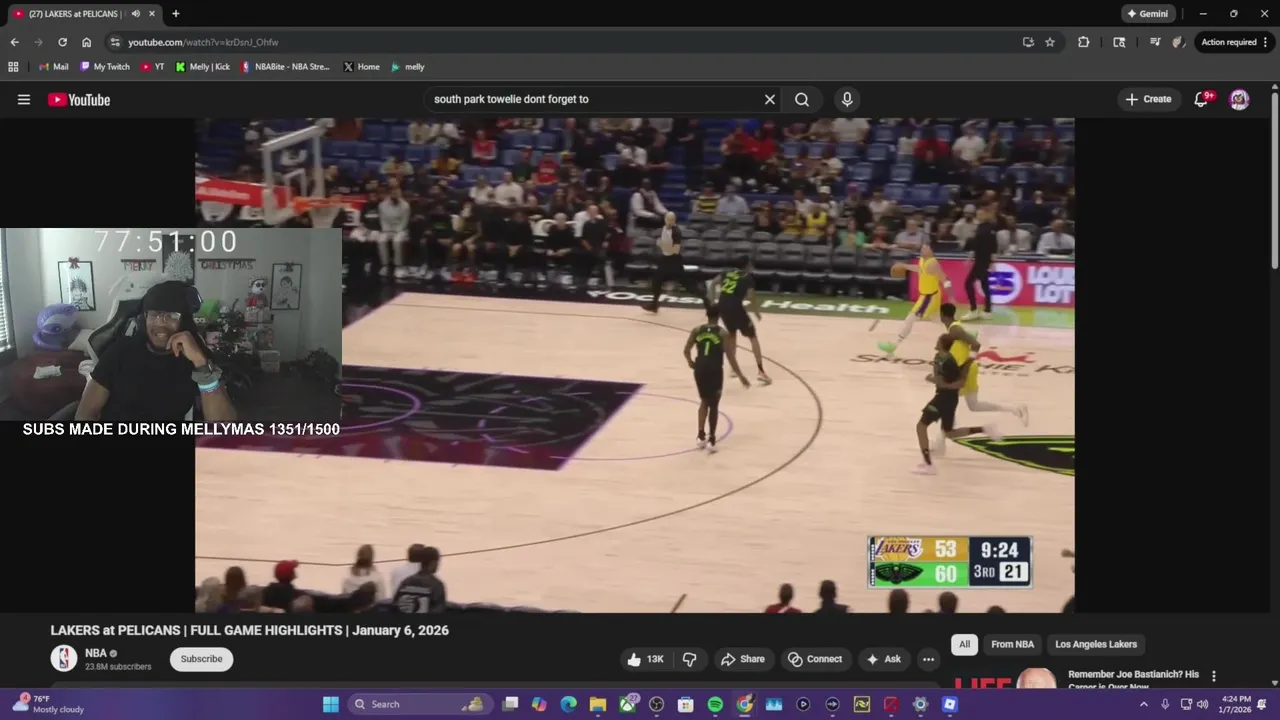Pause the Lakers at Pelicans video player
This screenshot has width=1280, height=720.
[635, 365]
